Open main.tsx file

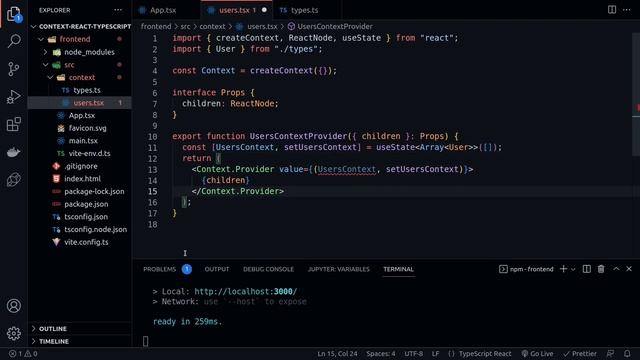[80, 140]
